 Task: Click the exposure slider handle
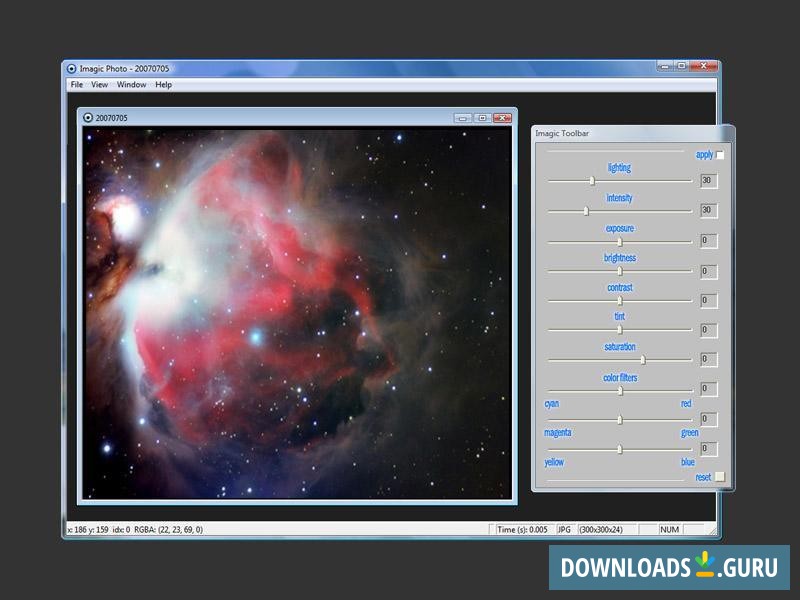coord(620,241)
